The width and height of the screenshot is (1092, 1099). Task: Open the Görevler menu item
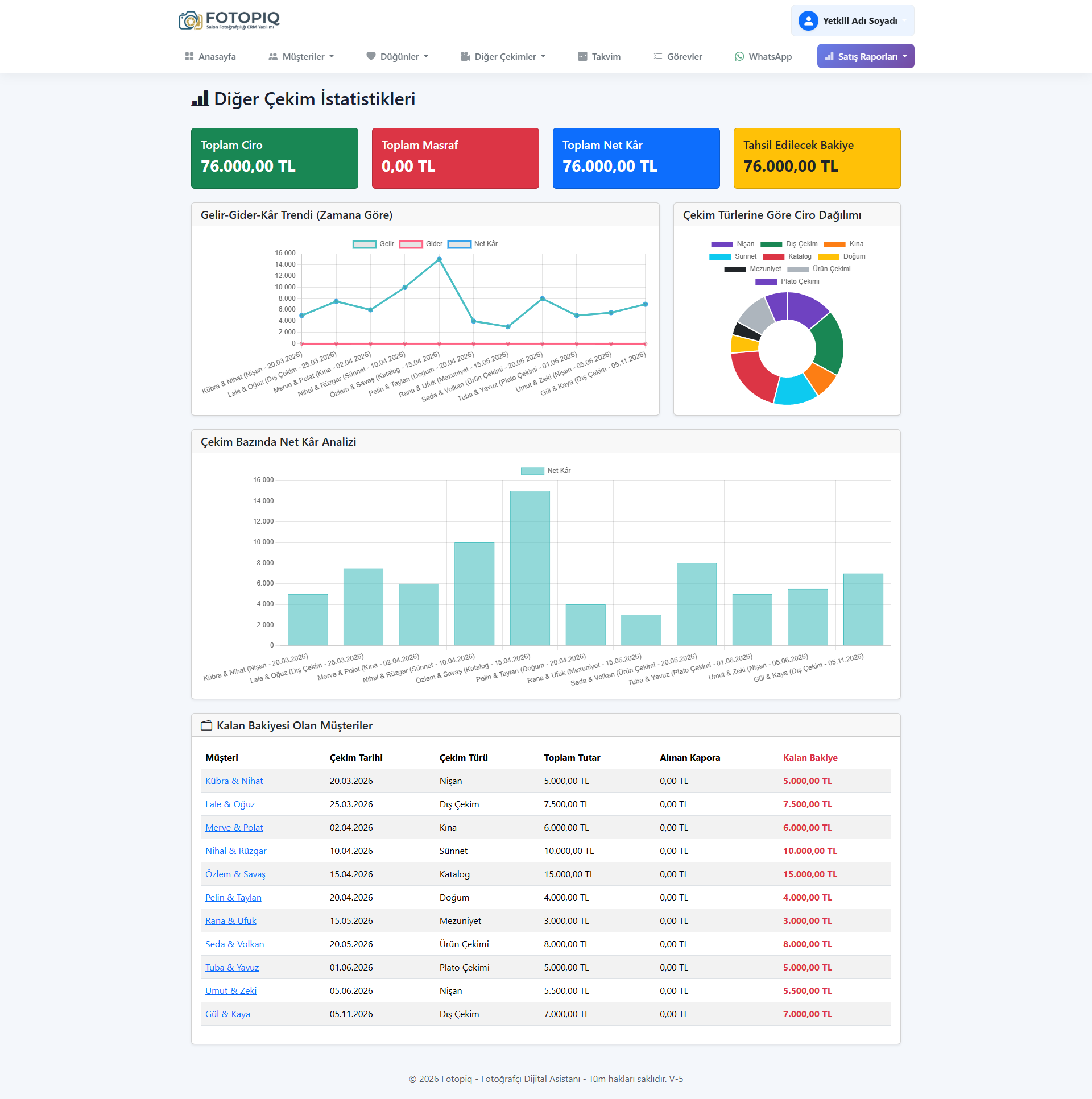click(x=684, y=56)
